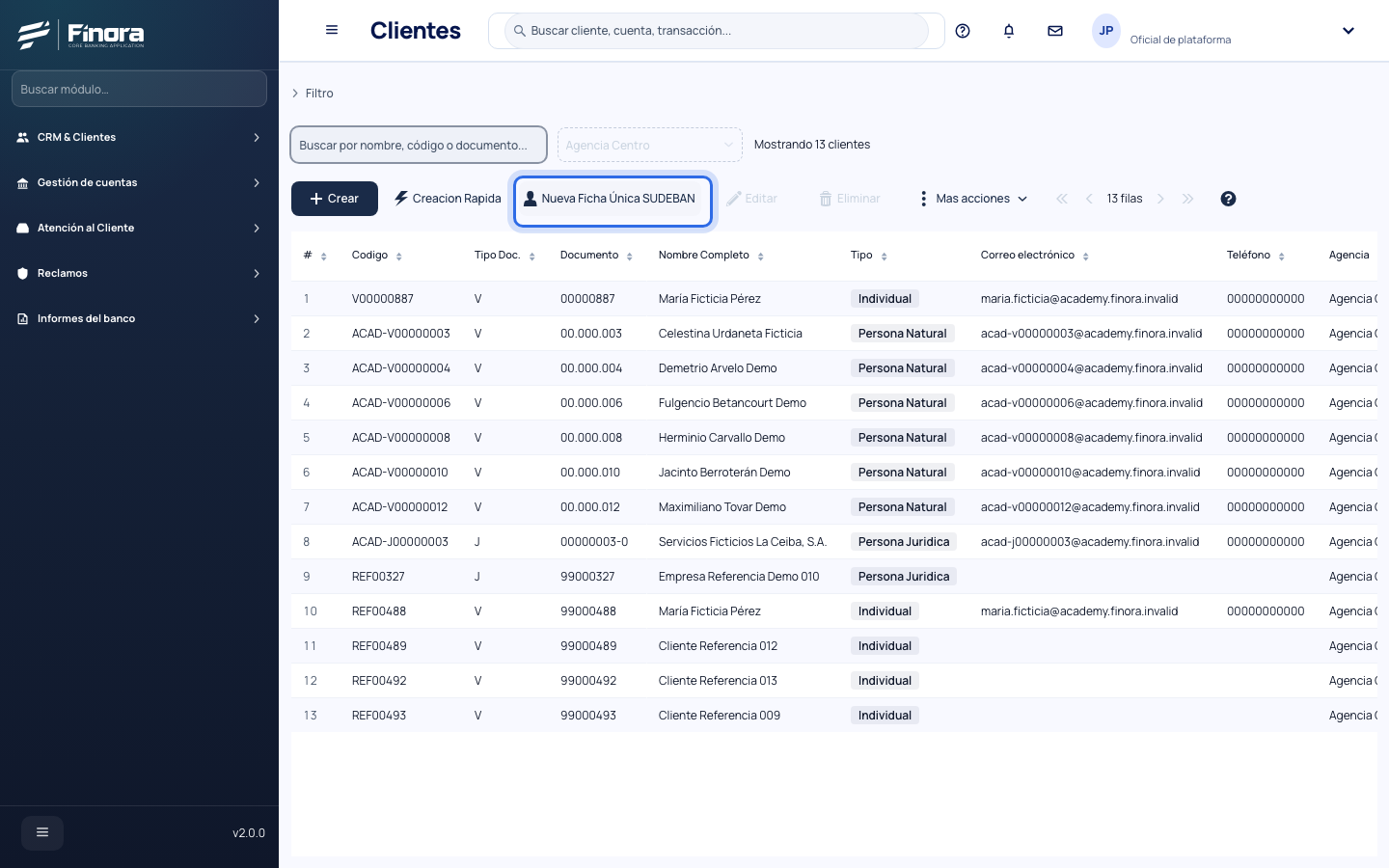This screenshot has width=1389, height=868.
Task: Sort by Tipo column
Action: pos(884,257)
